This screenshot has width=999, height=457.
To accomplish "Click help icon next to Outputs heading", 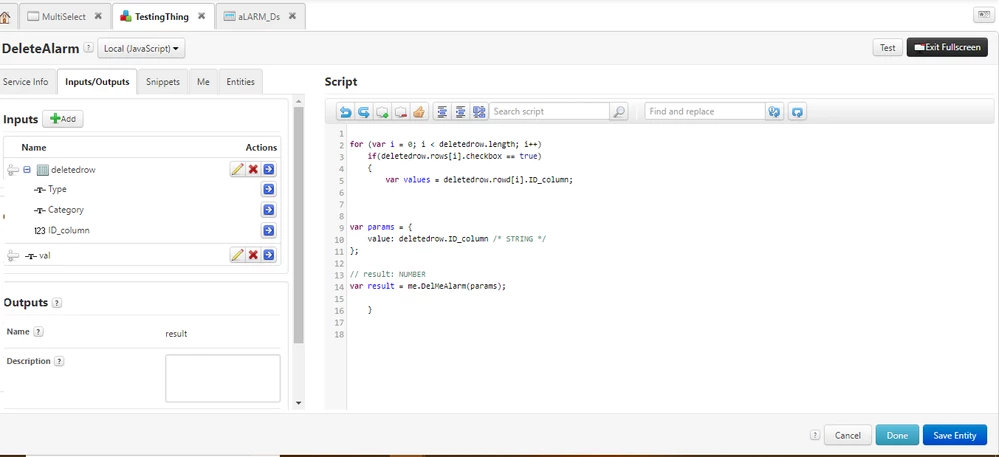I will pyautogui.click(x=57, y=303).
